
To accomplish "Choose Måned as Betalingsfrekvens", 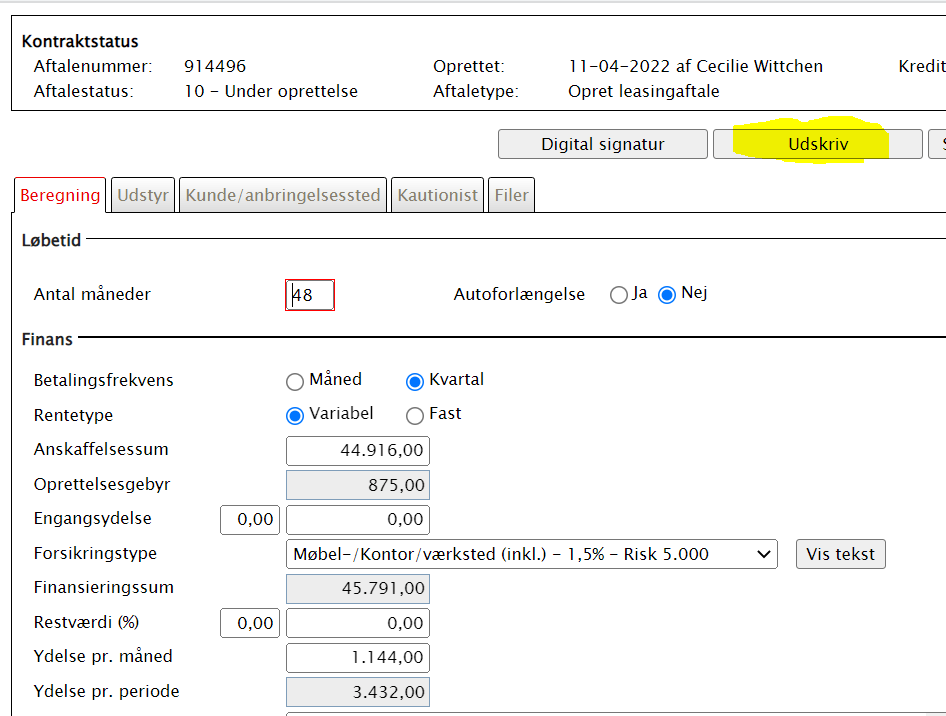I will pyautogui.click(x=295, y=381).
